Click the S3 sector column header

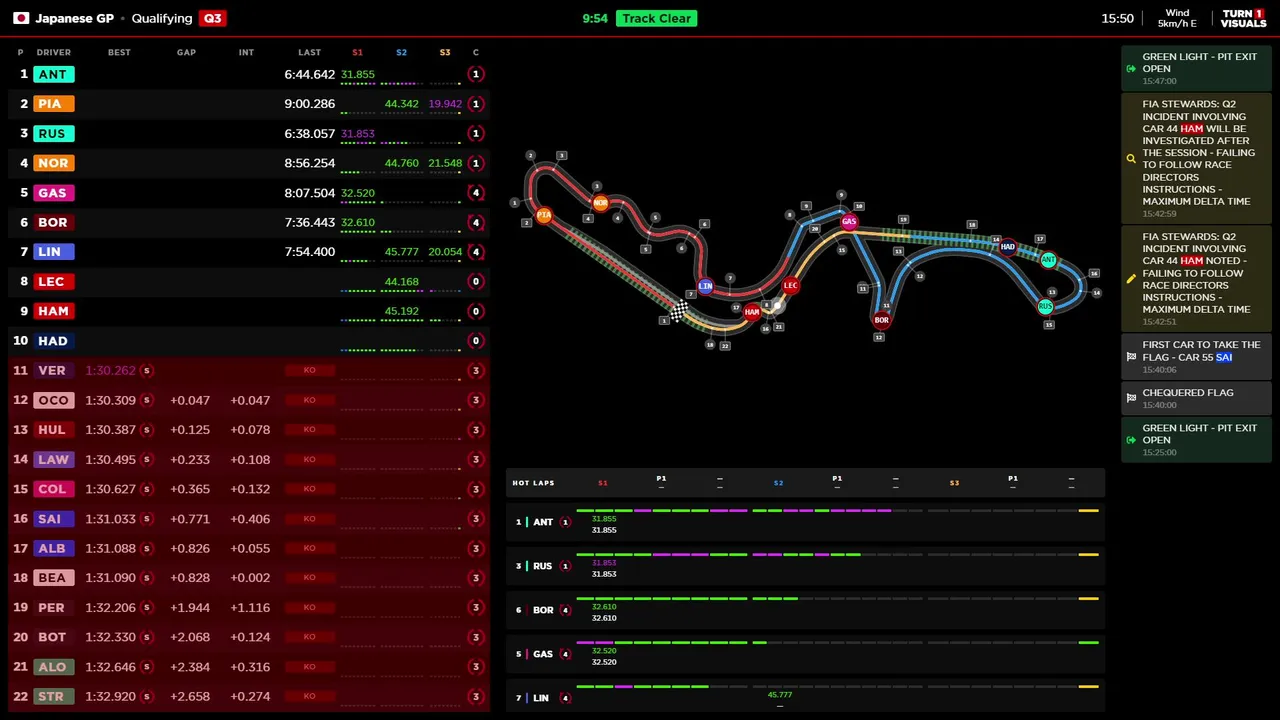coord(445,52)
